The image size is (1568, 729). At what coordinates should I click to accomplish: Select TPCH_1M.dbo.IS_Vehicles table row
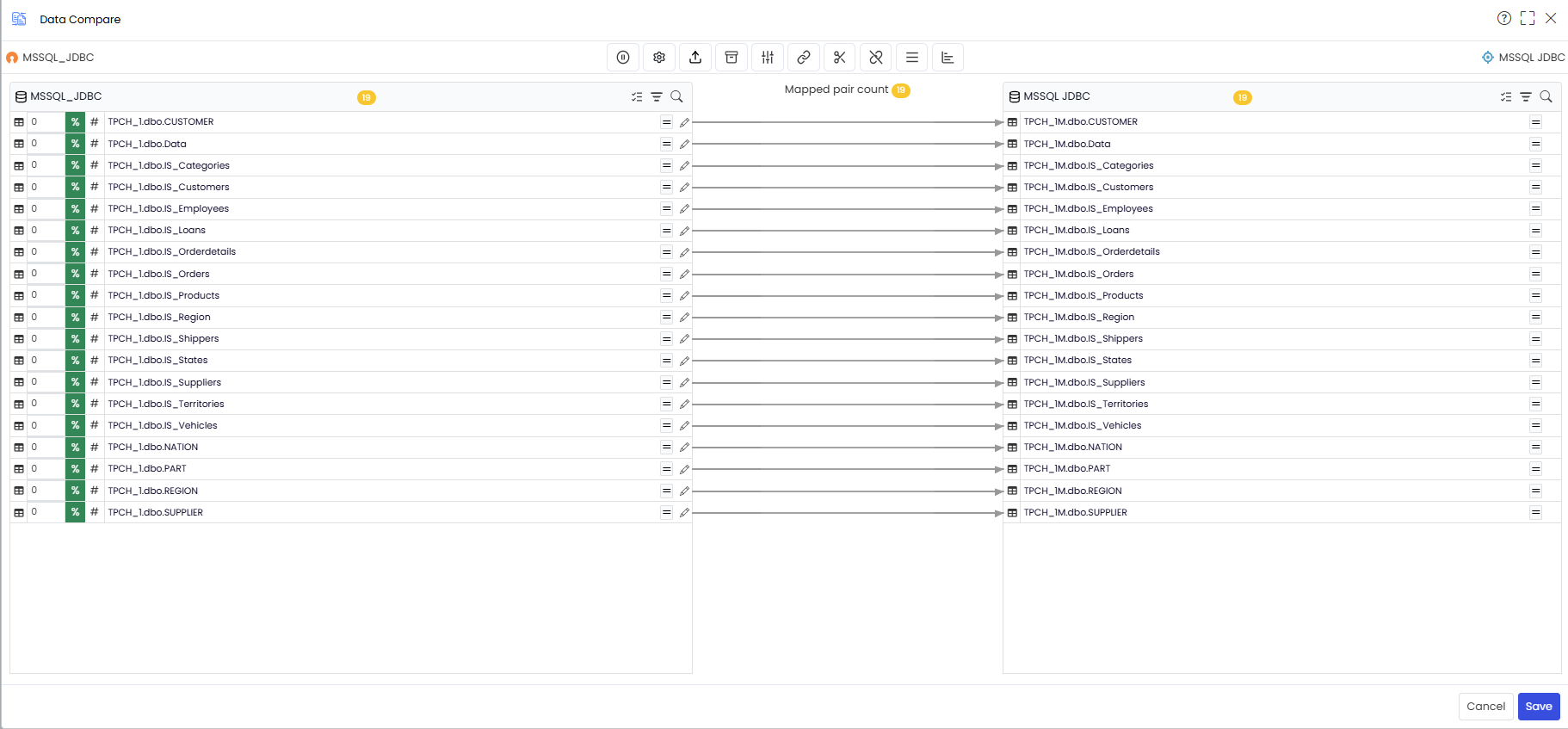(1282, 425)
